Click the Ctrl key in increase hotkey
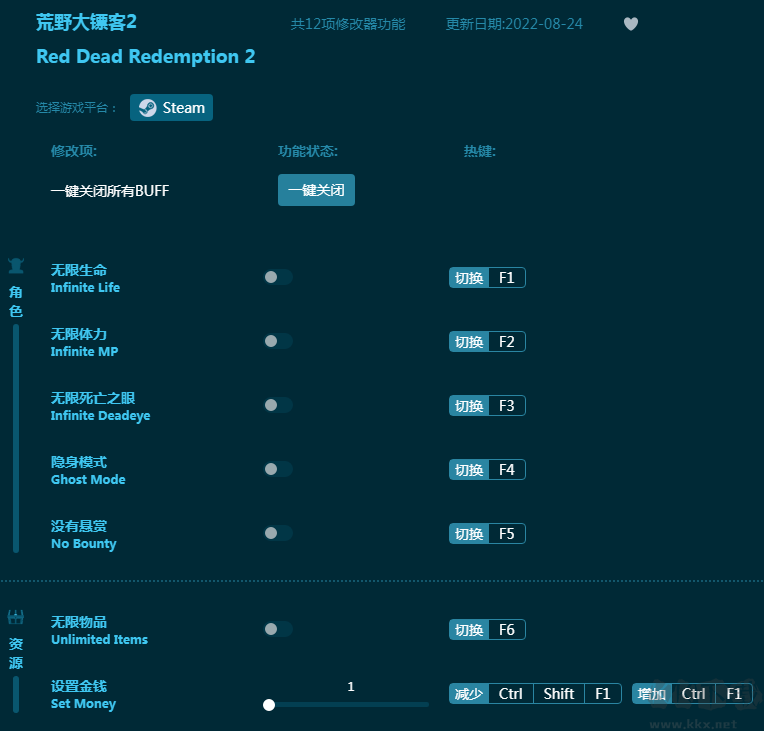Image resolution: width=764 pixels, height=731 pixels. coord(693,693)
